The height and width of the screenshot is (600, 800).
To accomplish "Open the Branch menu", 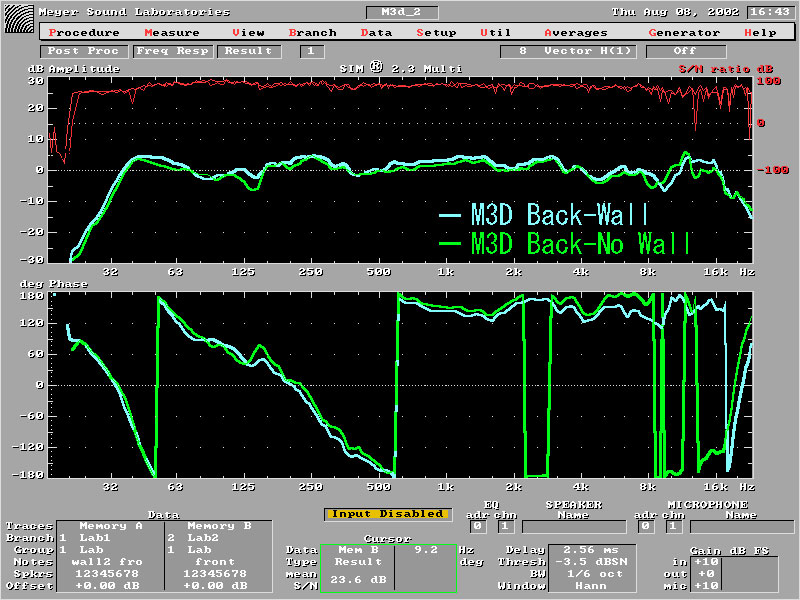I will coord(313,33).
